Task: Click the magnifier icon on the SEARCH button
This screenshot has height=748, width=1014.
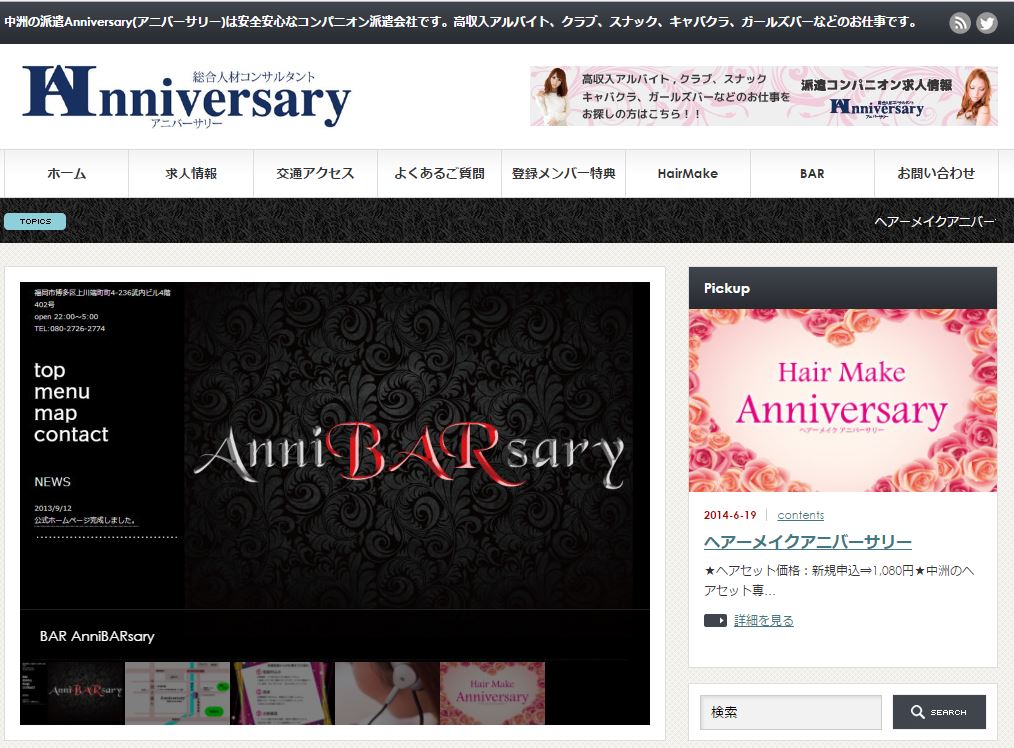Action: point(917,712)
